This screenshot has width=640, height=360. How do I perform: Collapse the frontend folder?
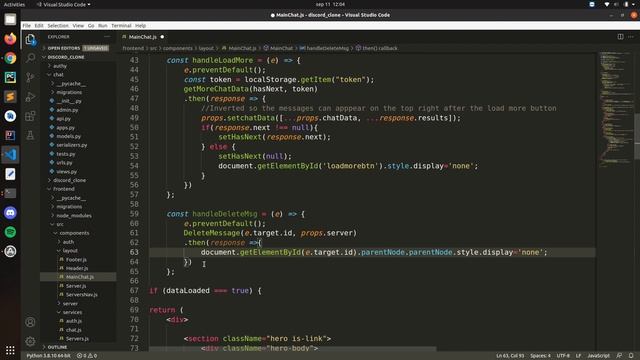(x=63, y=189)
